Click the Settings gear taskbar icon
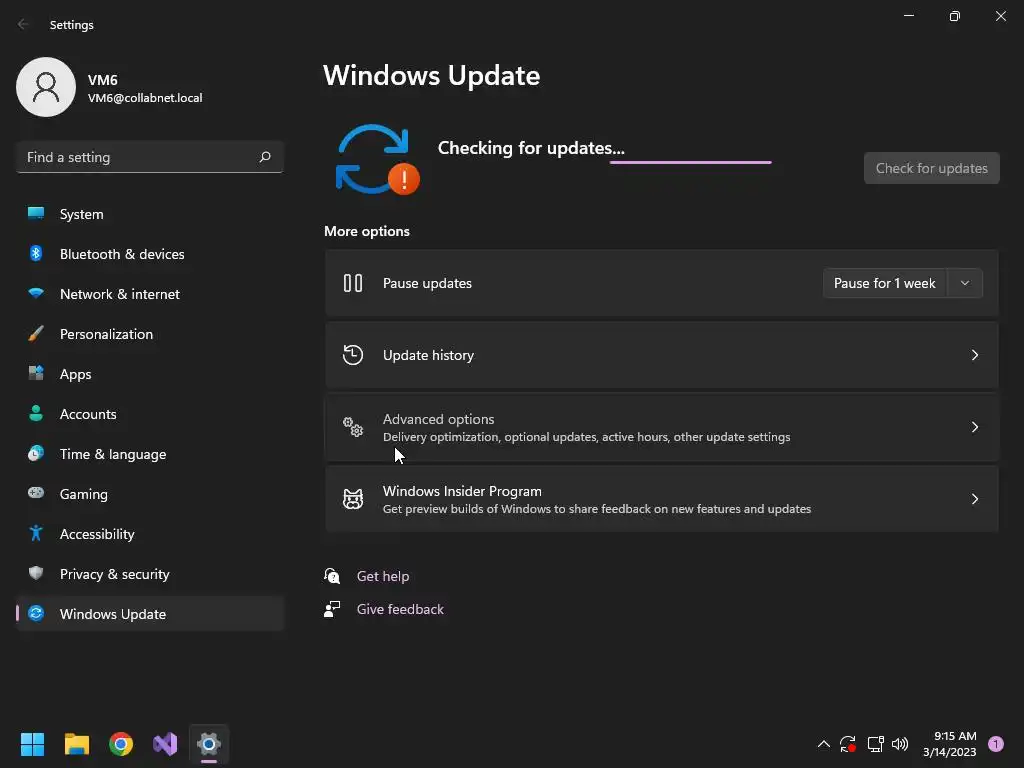This screenshot has height=768, width=1024. click(x=209, y=743)
